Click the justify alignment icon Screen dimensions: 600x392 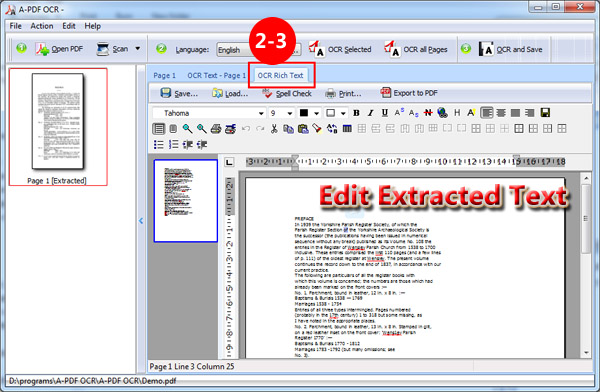click(515, 113)
